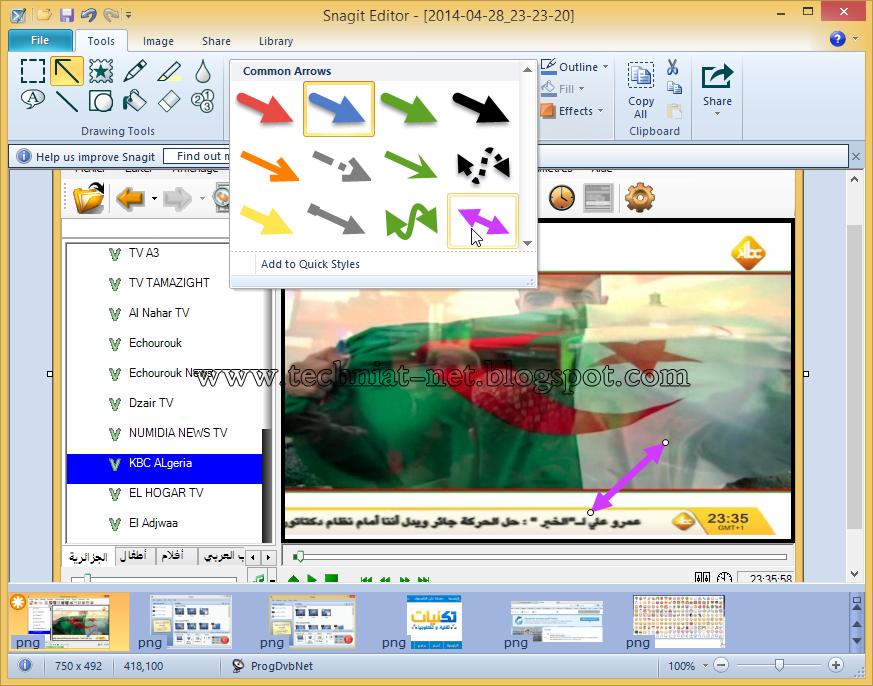Switch to the Tools tab
Viewport: 873px width, 686px height.
click(101, 41)
